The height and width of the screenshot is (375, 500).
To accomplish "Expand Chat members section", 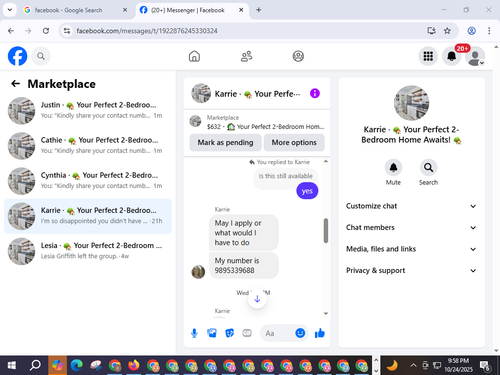I will pyautogui.click(x=411, y=228).
